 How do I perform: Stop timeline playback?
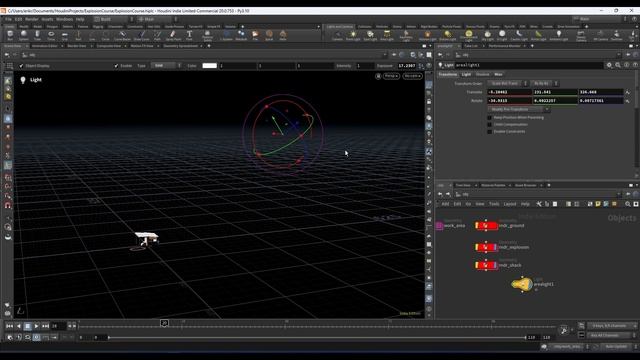pyautogui.click(x=27, y=326)
